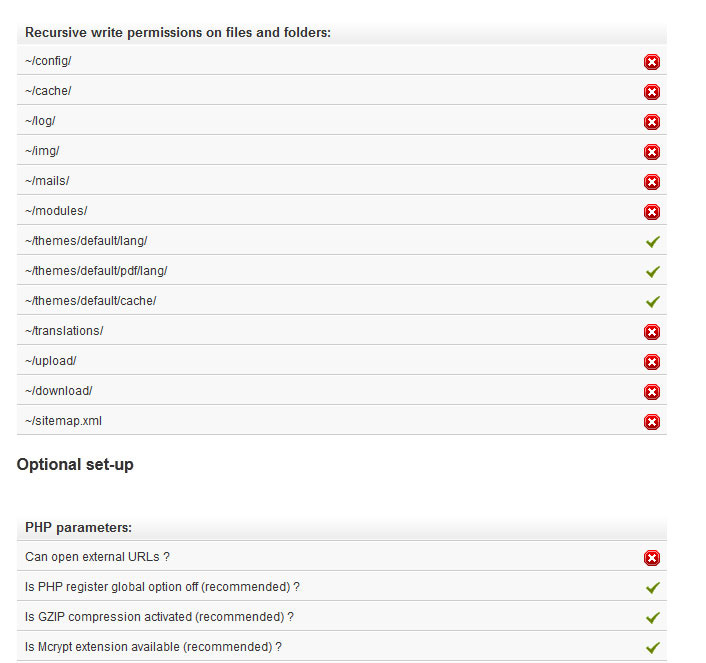This screenshot has height=663, width=706.
Task: Click the red error icon for ~/config/
Action: pos(652,62)
